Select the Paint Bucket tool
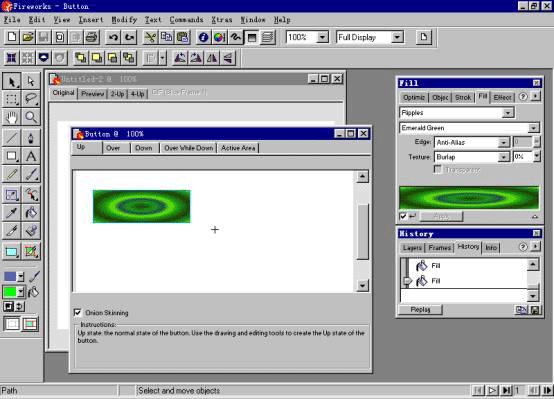554x399 pixels. (31, 213)
